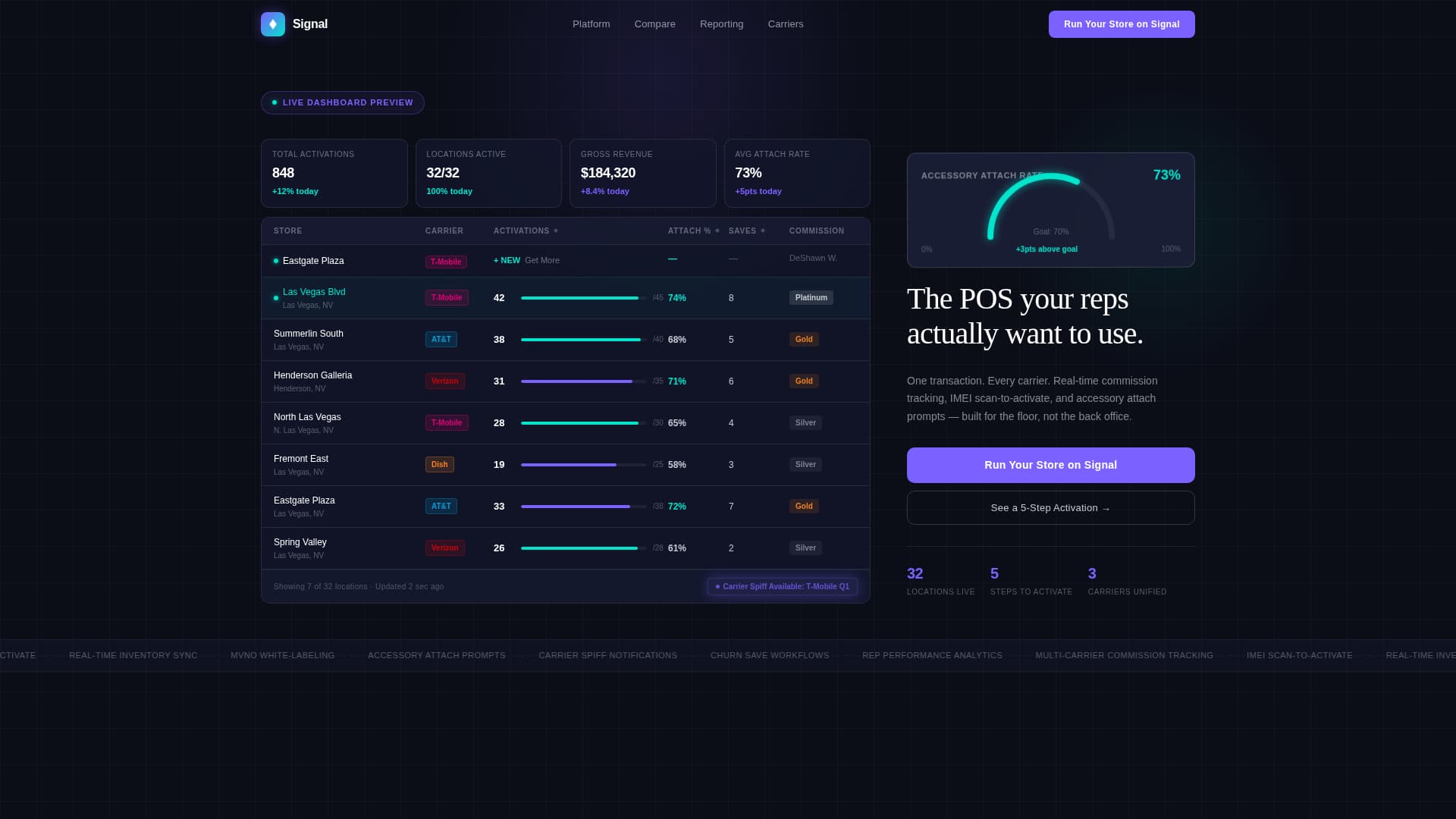Screen dimensions: 1456x819
Task: Click the 5 Steps to Activate stat
Action: point(1031,581)
